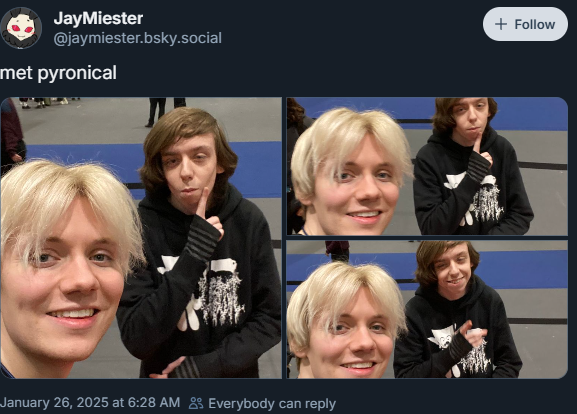The height and width of the screenshot is (414, 577).
Task: Open the @jaymiester.bsky.social handle link
Action: tap(138, 38)
